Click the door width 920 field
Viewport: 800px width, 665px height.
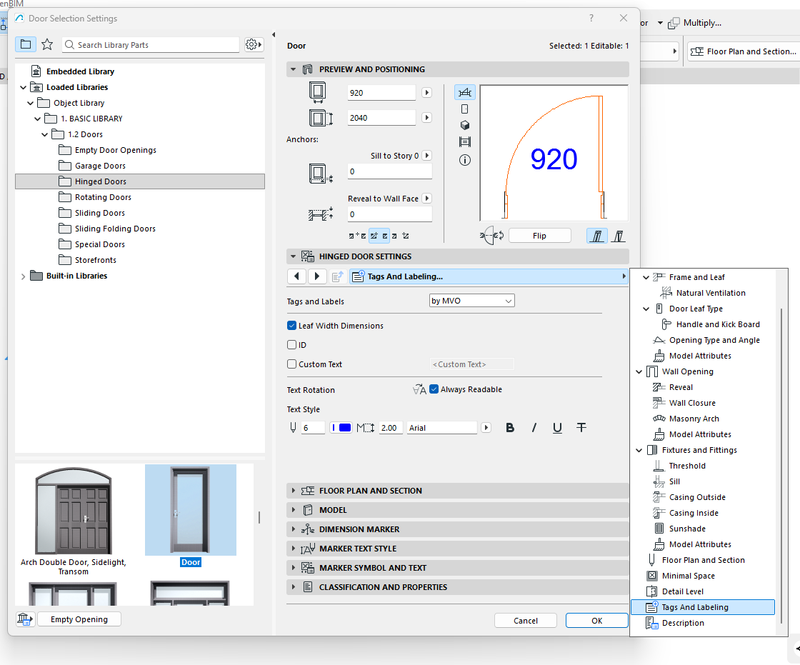coord(381,93)
